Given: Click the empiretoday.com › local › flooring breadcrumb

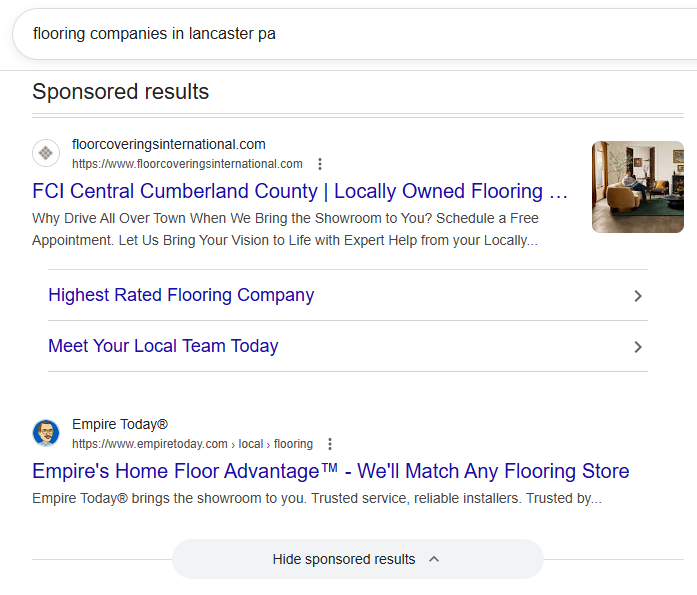Looking at the screenshot, I should tap(192, 444).
